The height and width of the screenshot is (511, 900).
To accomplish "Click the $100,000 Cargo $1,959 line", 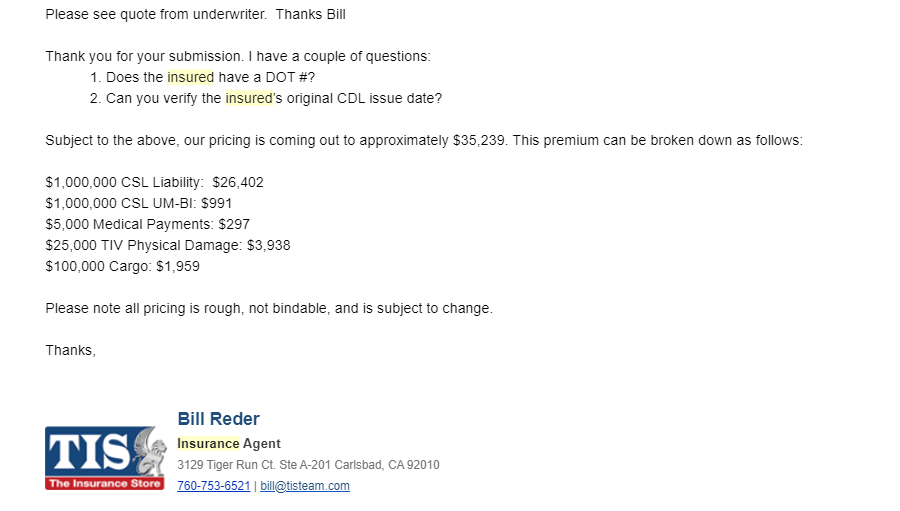I will pyautogui.click(x=123, y=266).
